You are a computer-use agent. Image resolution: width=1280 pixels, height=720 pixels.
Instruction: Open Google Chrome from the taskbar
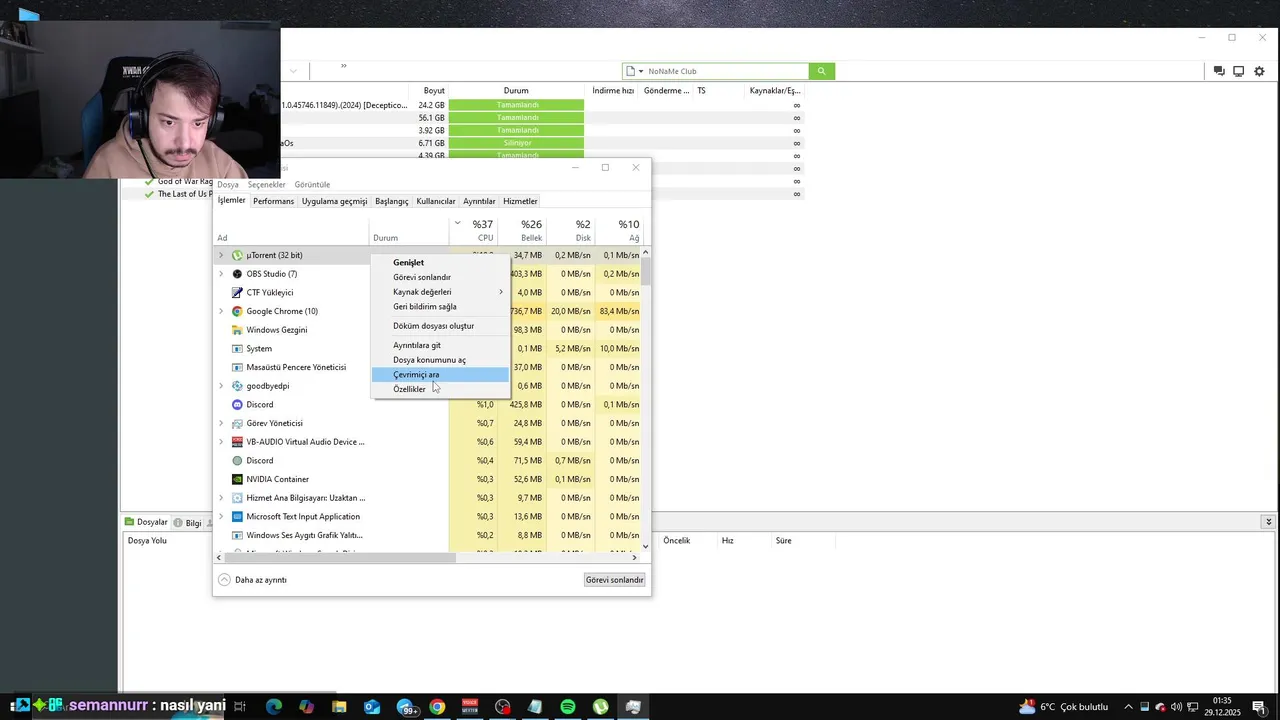pyautogui.click(x=437, y=707)
